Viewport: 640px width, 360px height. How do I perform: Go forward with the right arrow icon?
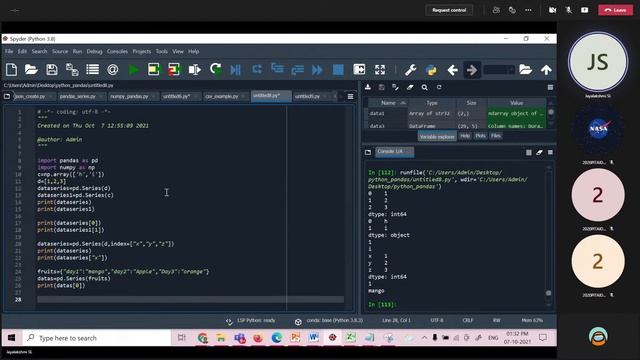472,70
